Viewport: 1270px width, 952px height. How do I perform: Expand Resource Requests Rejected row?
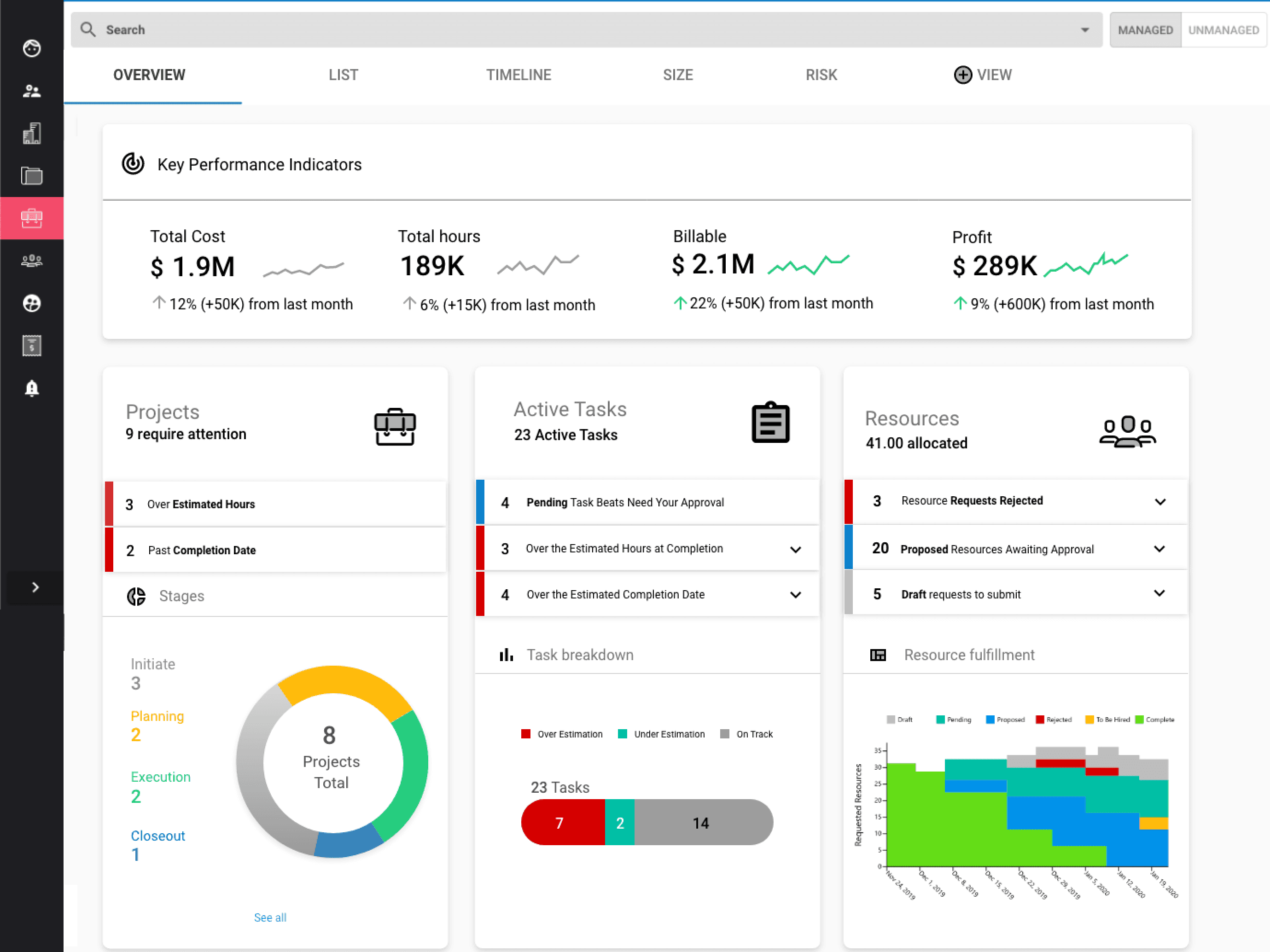point(1160,502)
